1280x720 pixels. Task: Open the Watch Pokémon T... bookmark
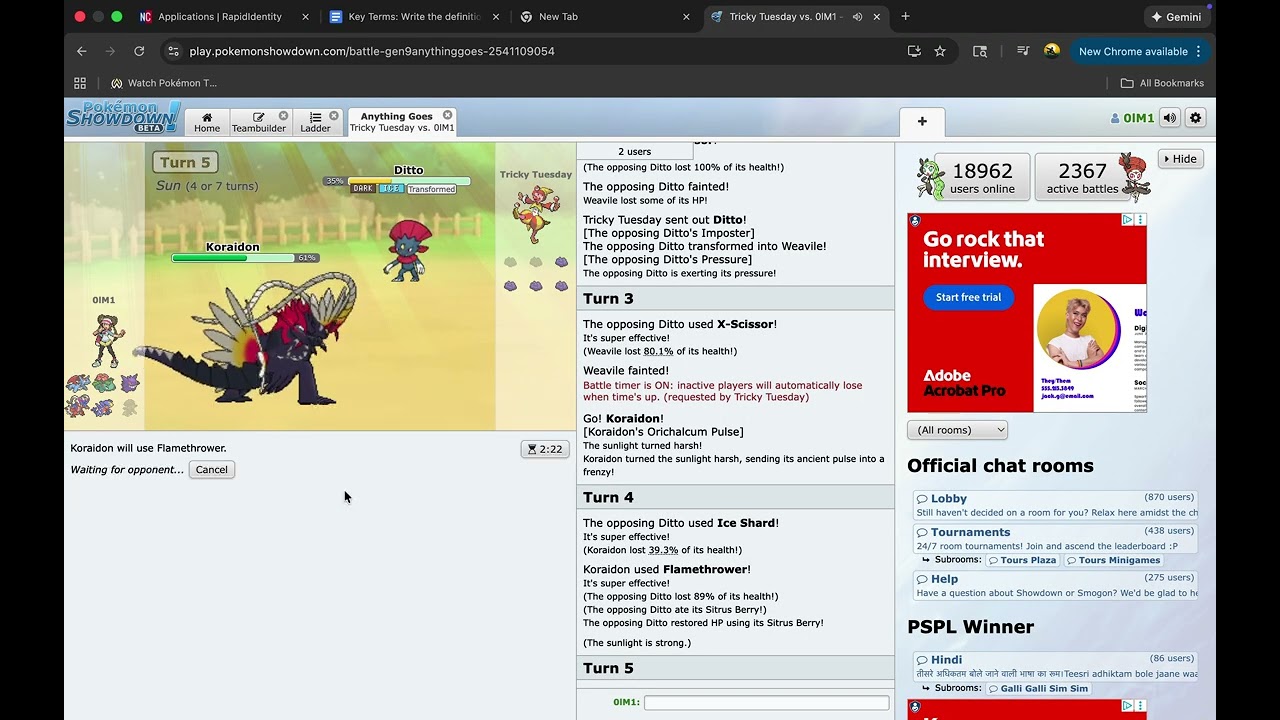tap(164, 83)
